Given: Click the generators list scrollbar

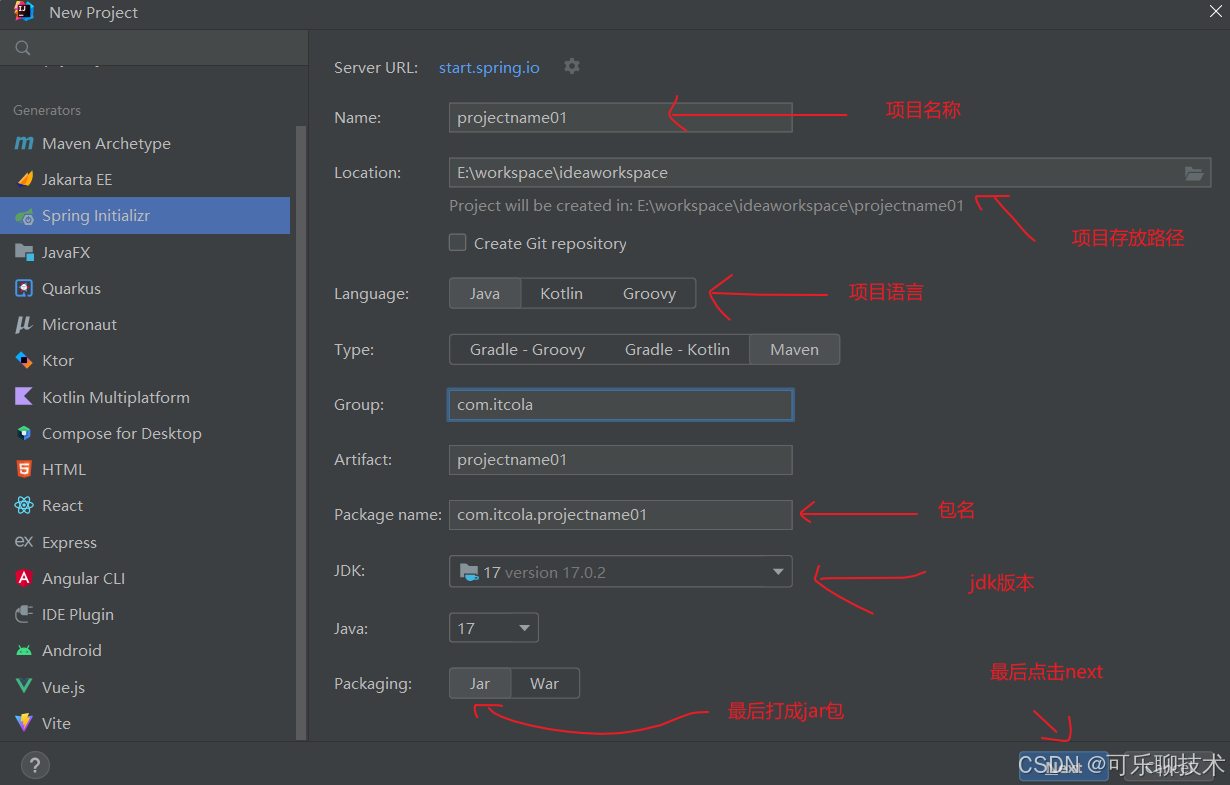Looking at the screenshot, I should tap(301, 432).
